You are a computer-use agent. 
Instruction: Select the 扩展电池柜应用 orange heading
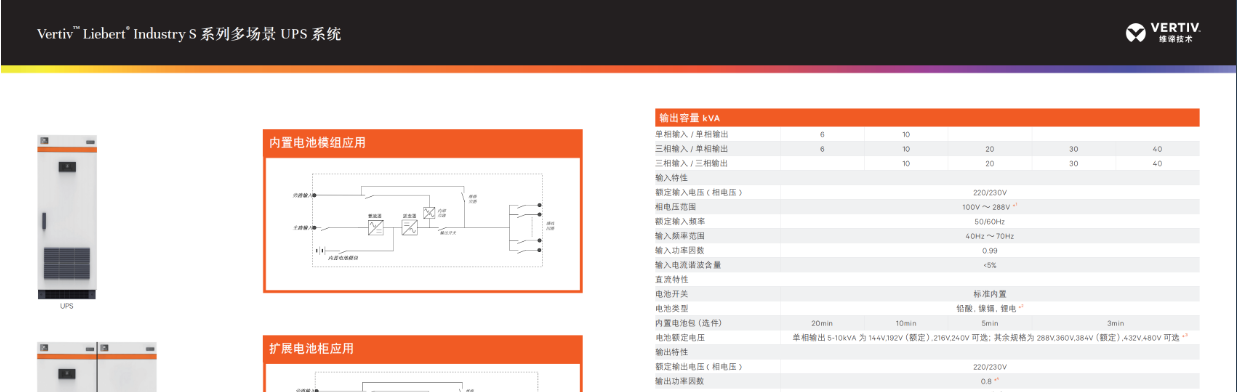point(423,348)
